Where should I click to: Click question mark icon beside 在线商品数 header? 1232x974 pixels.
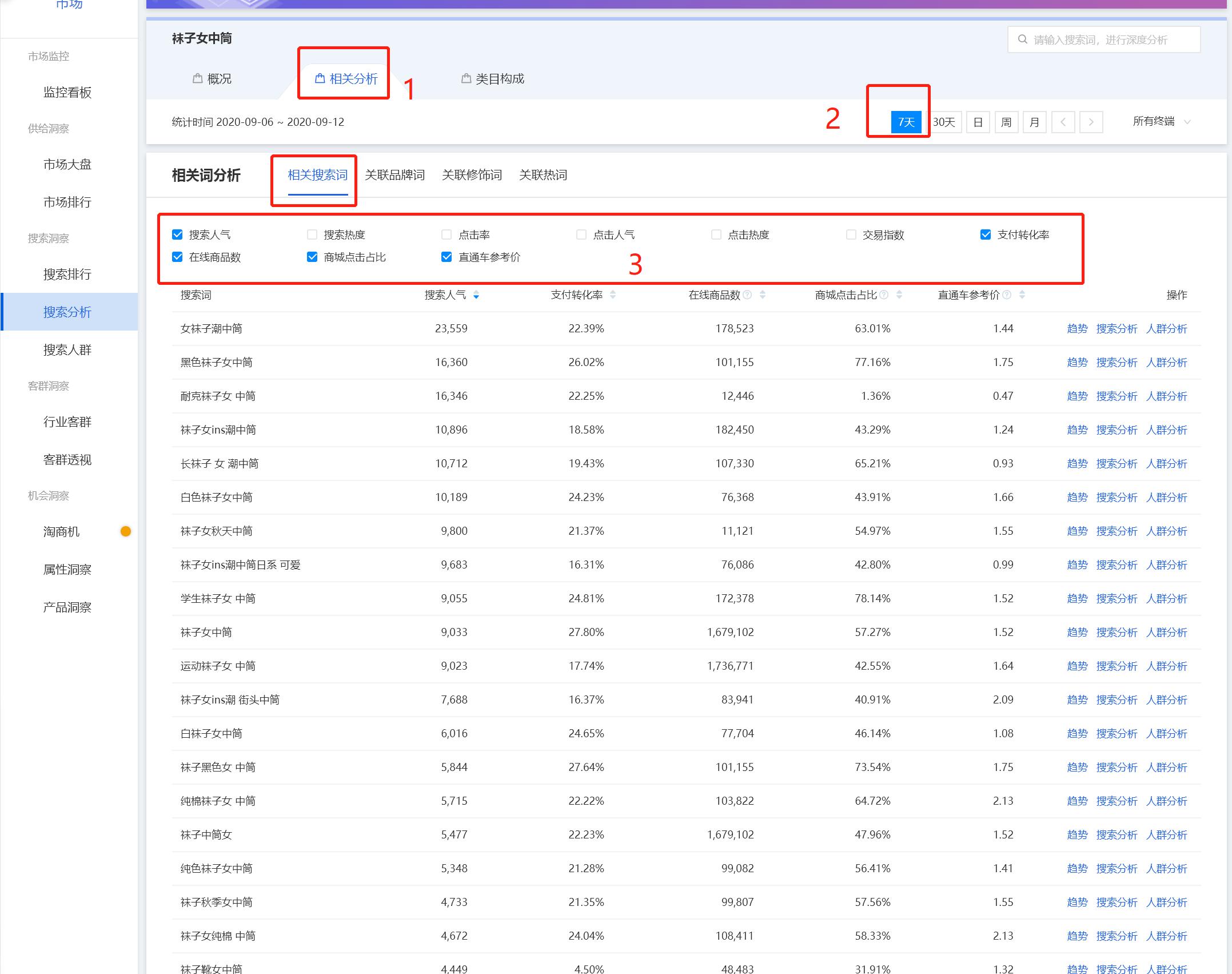coord(747,295)
